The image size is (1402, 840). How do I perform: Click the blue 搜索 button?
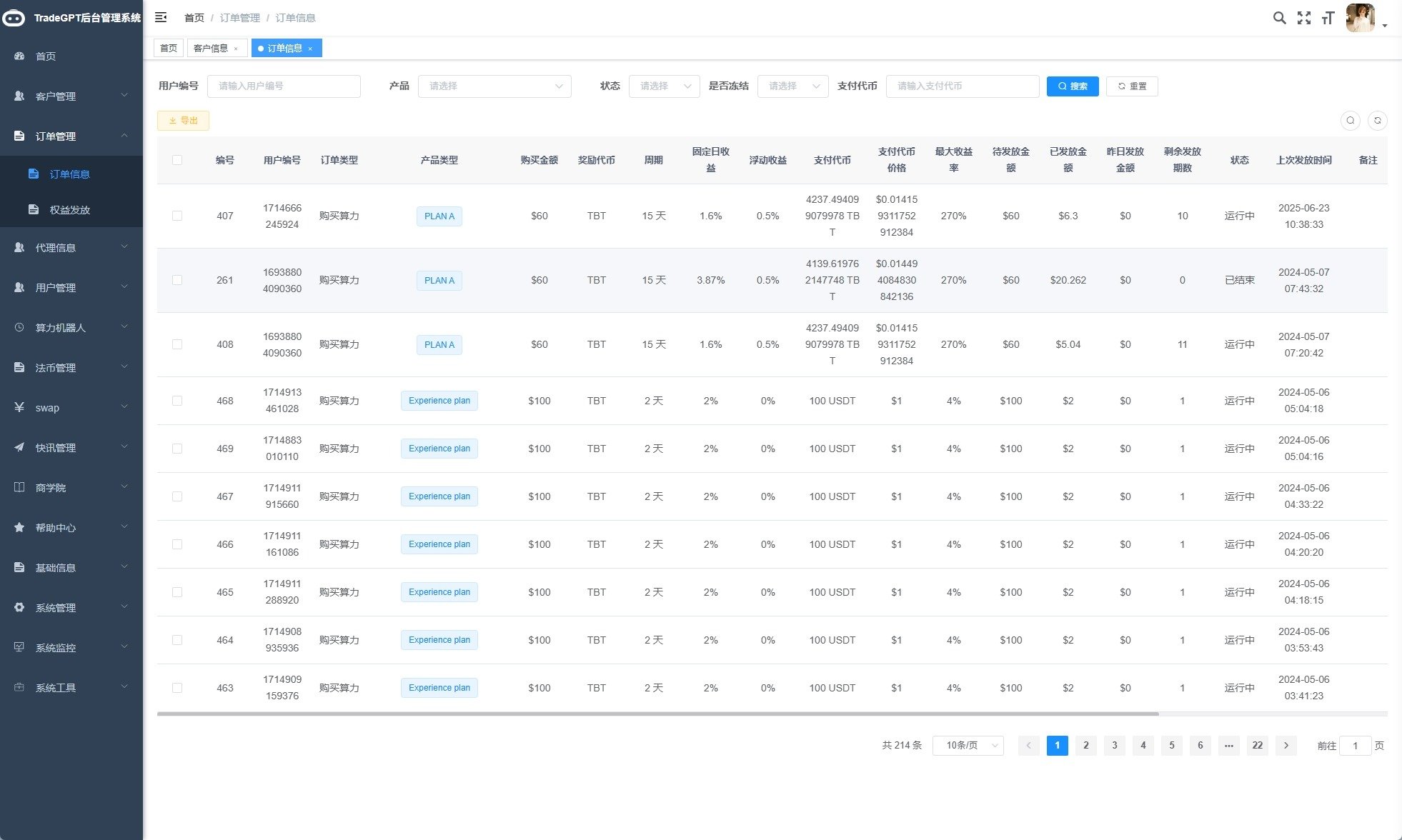point(1072,86)
